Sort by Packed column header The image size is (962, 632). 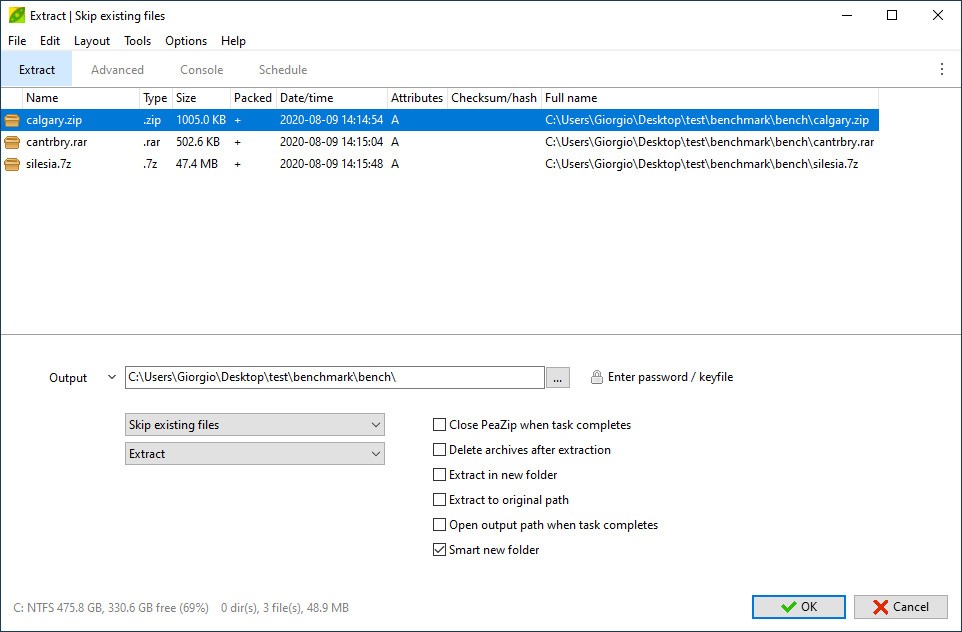point(253,98)
